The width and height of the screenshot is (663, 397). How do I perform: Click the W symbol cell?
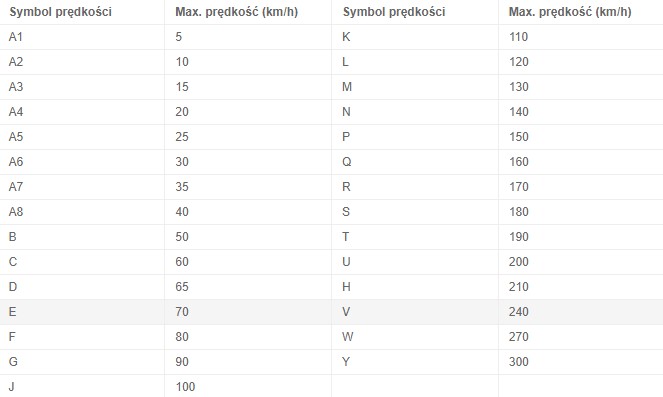coord(415,337)
